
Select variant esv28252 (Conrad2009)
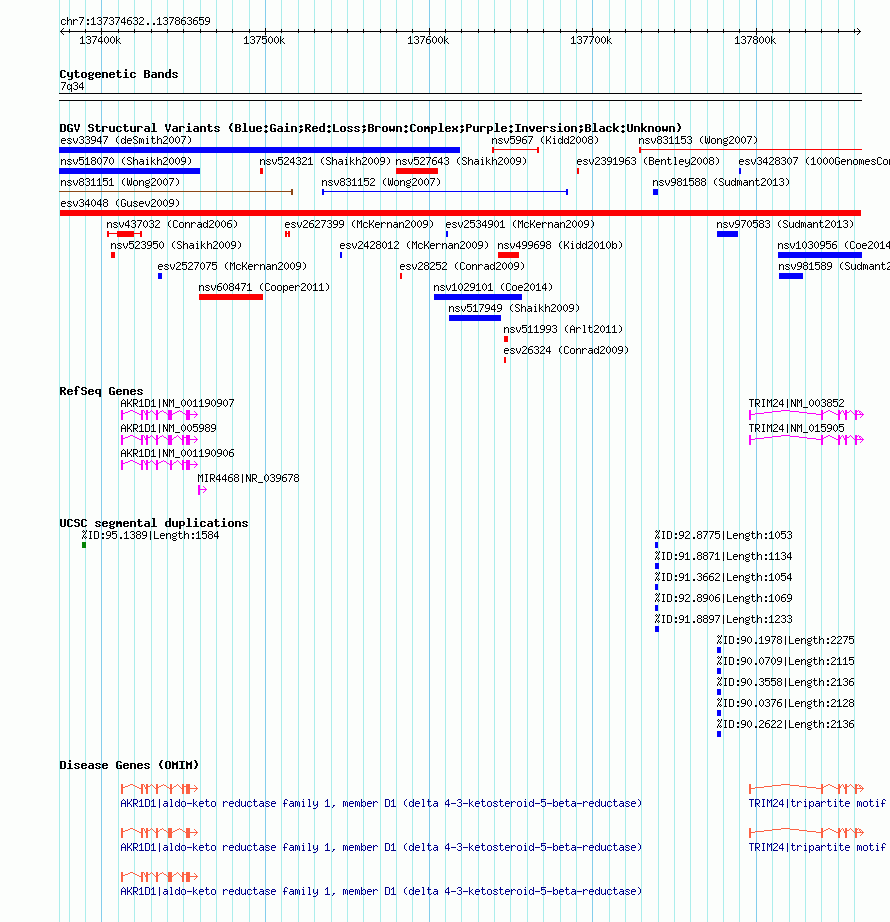coord(462,266)
